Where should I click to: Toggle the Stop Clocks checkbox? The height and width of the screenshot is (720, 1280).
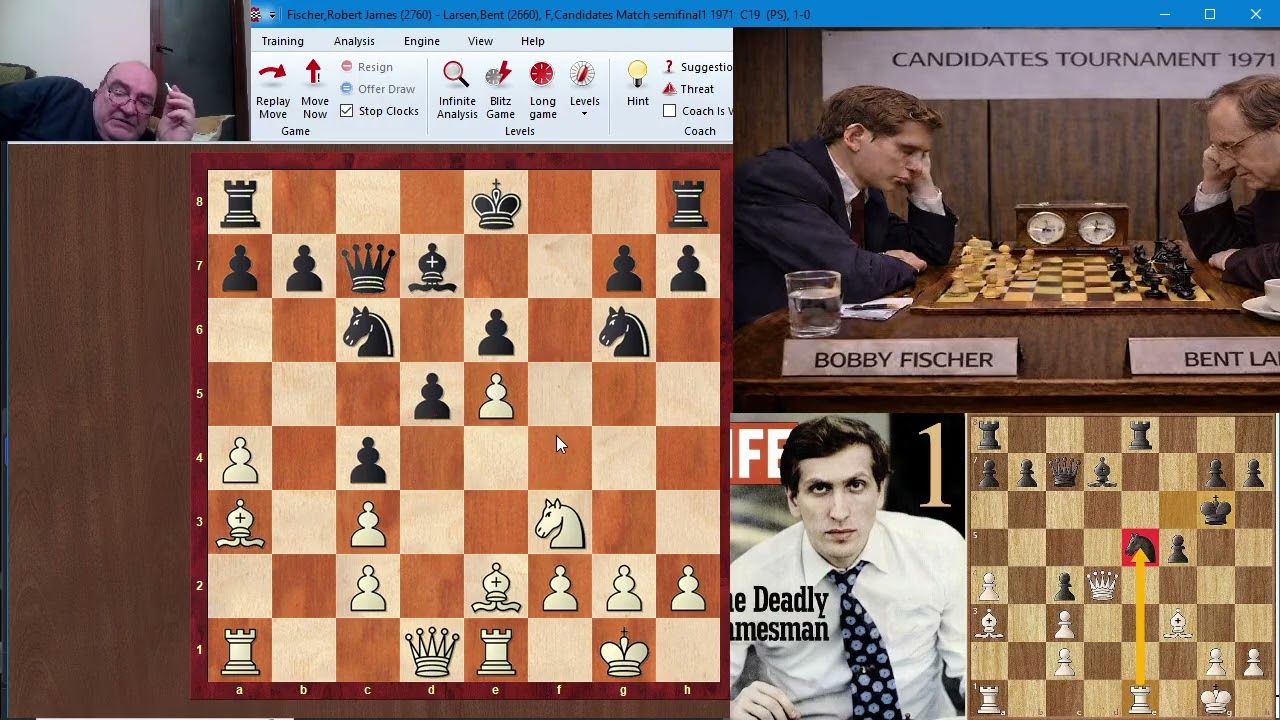coord(346,111)
